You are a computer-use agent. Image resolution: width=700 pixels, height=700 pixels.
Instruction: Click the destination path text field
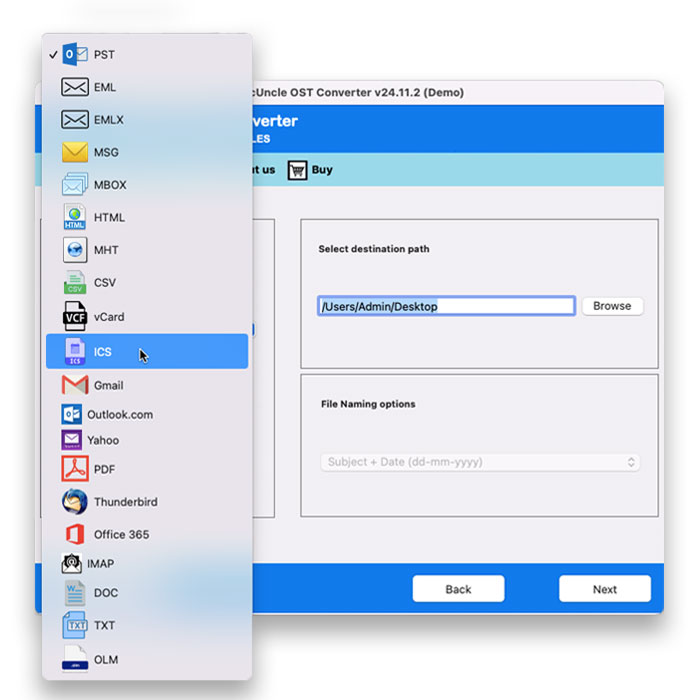coord(446,306)
